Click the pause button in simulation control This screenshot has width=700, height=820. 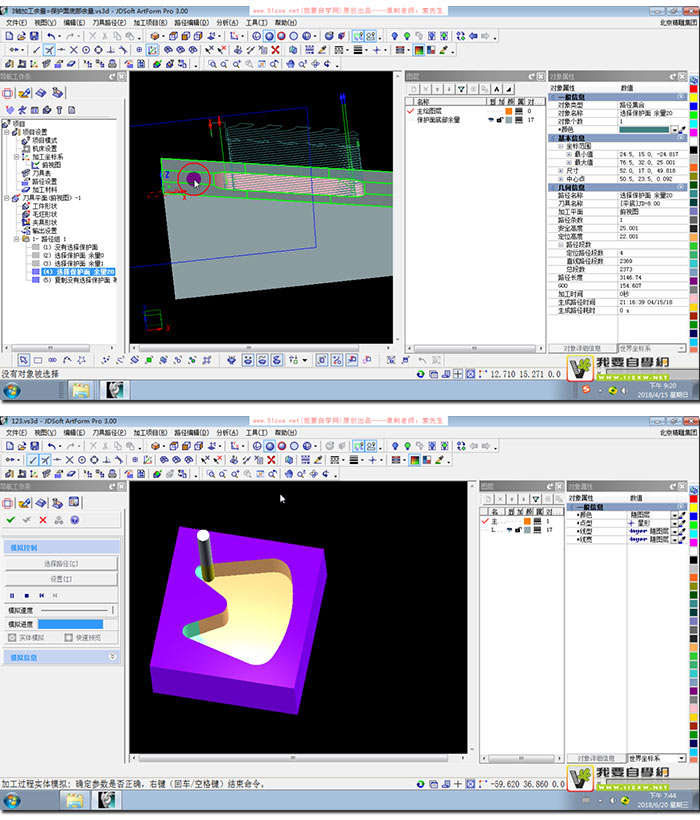point(12,596)
